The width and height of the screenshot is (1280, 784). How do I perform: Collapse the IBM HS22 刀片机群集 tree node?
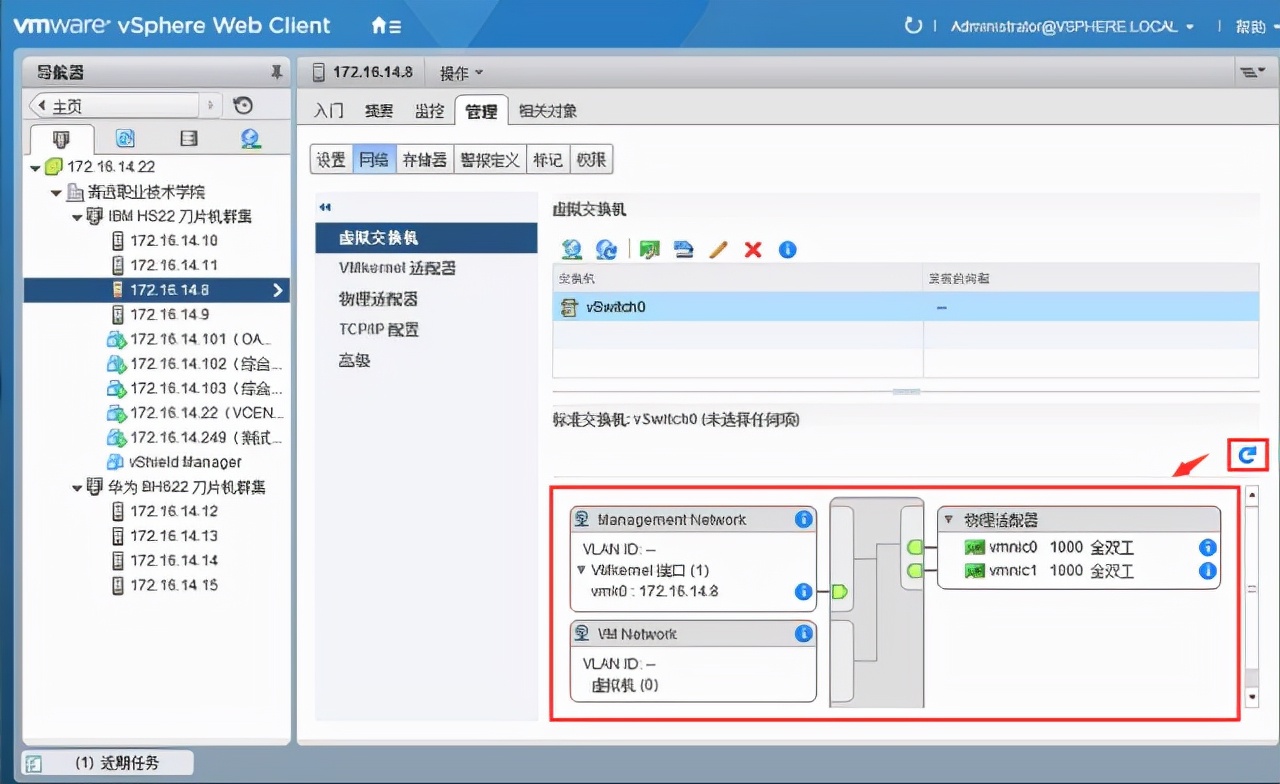point(77,216)
